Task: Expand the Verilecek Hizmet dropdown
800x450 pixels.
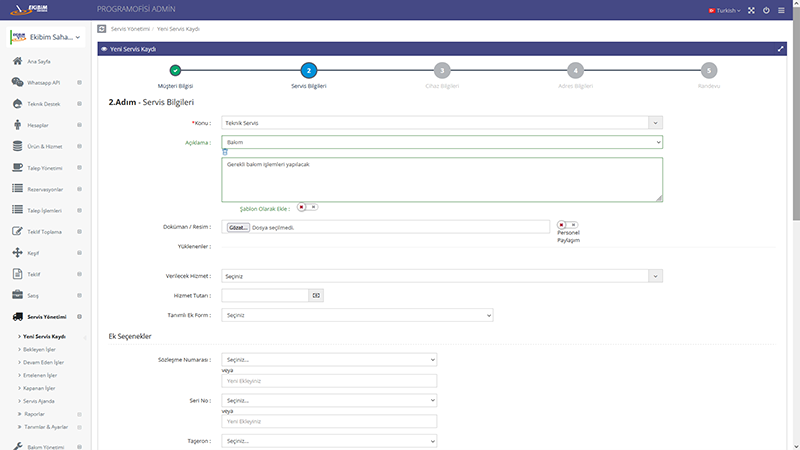Action: pyautogui.click(x=442, y=275)
